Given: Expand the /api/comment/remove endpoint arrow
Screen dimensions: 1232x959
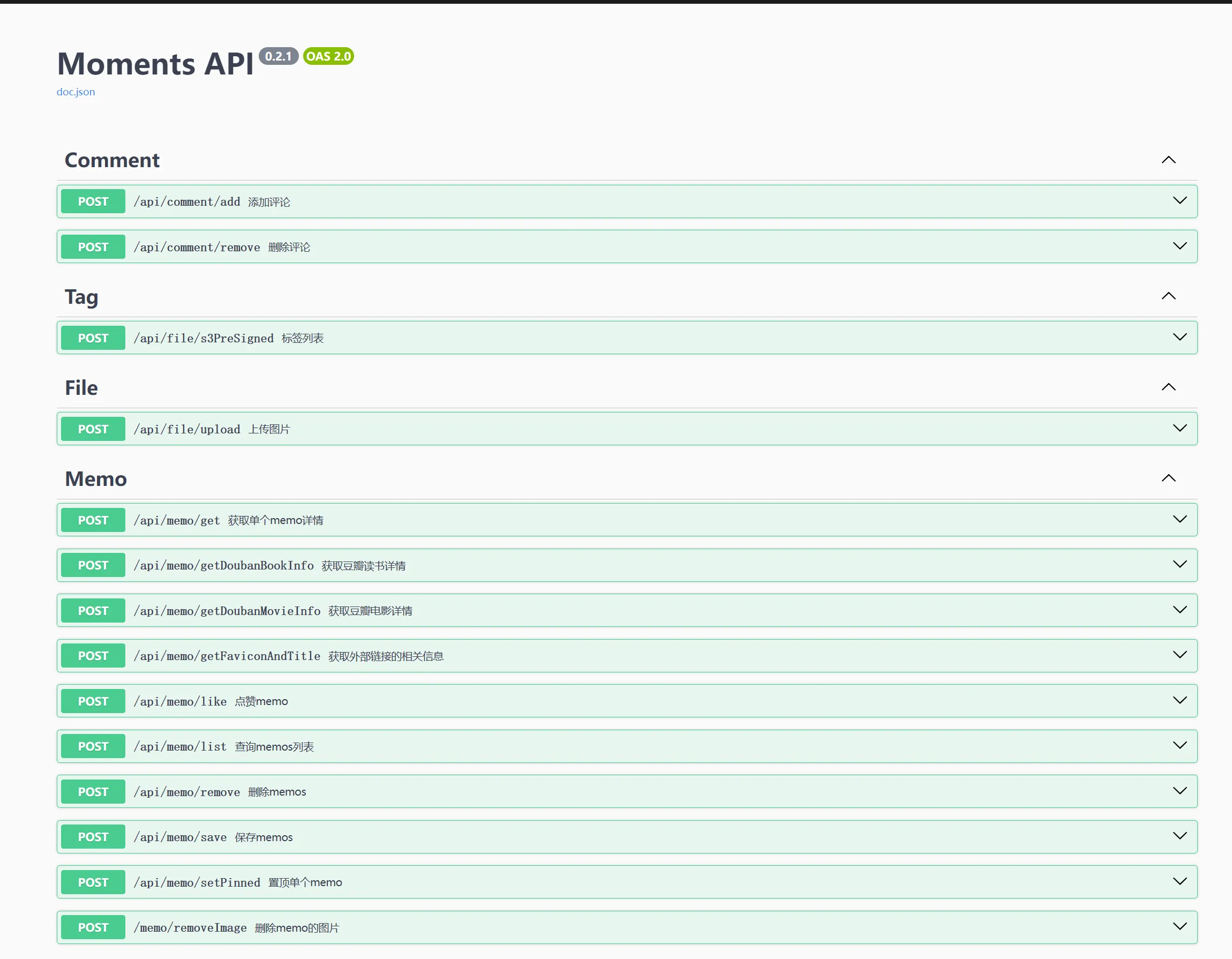Looking at the screenshot, I should 1180,246.
